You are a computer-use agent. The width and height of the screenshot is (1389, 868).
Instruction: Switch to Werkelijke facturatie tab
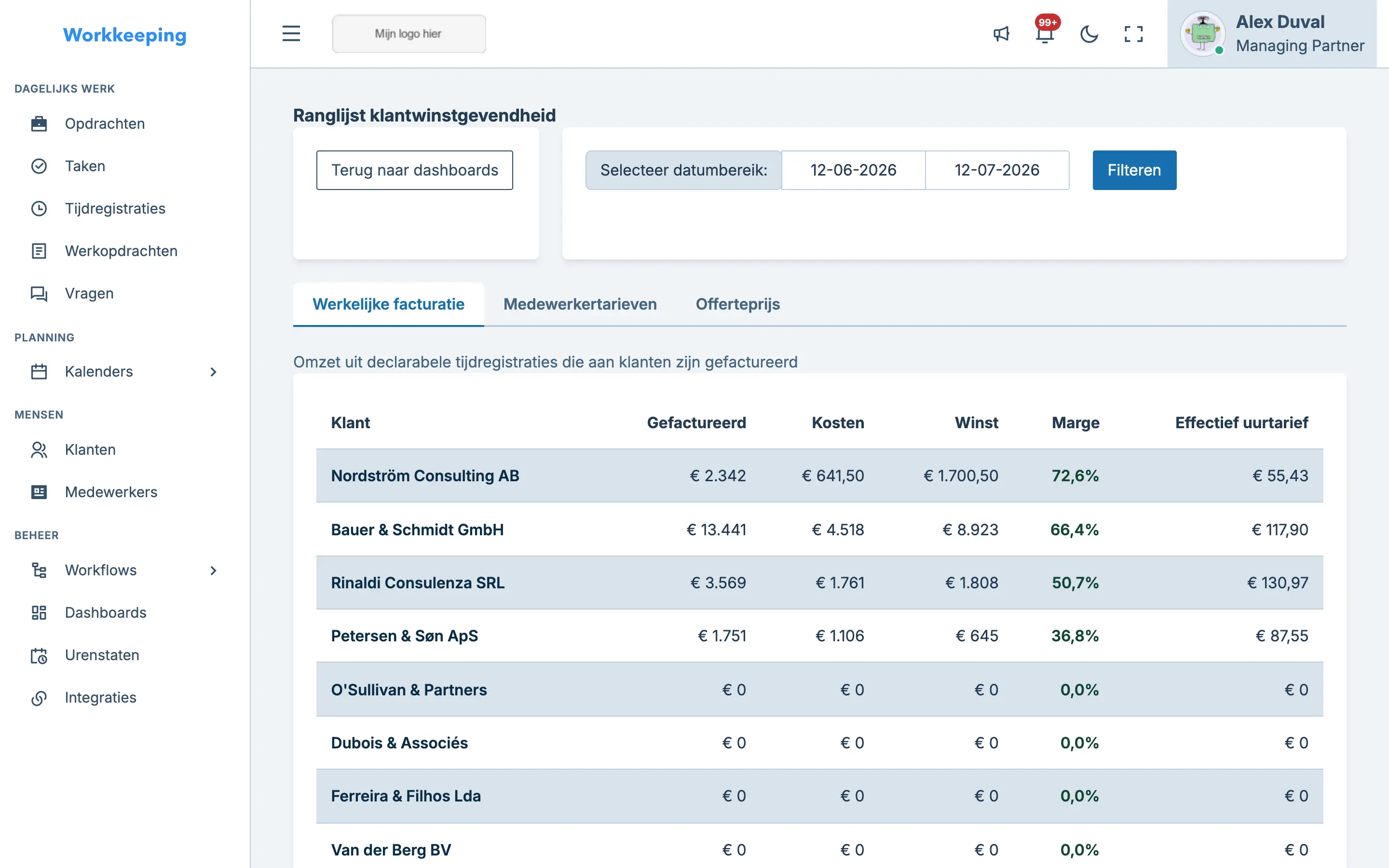tap(389, 304)
